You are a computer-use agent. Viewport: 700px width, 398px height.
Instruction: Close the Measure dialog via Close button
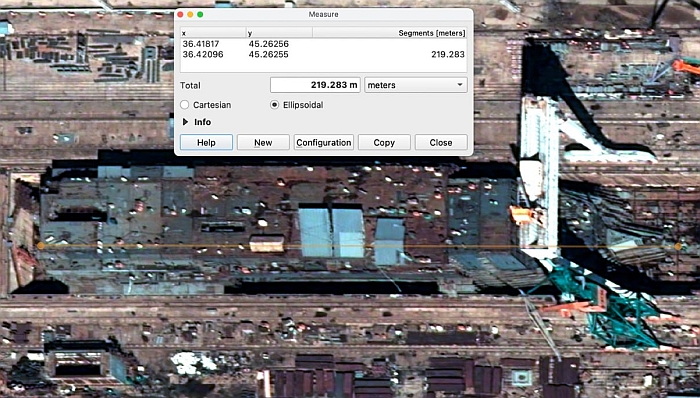coord(441,142)
